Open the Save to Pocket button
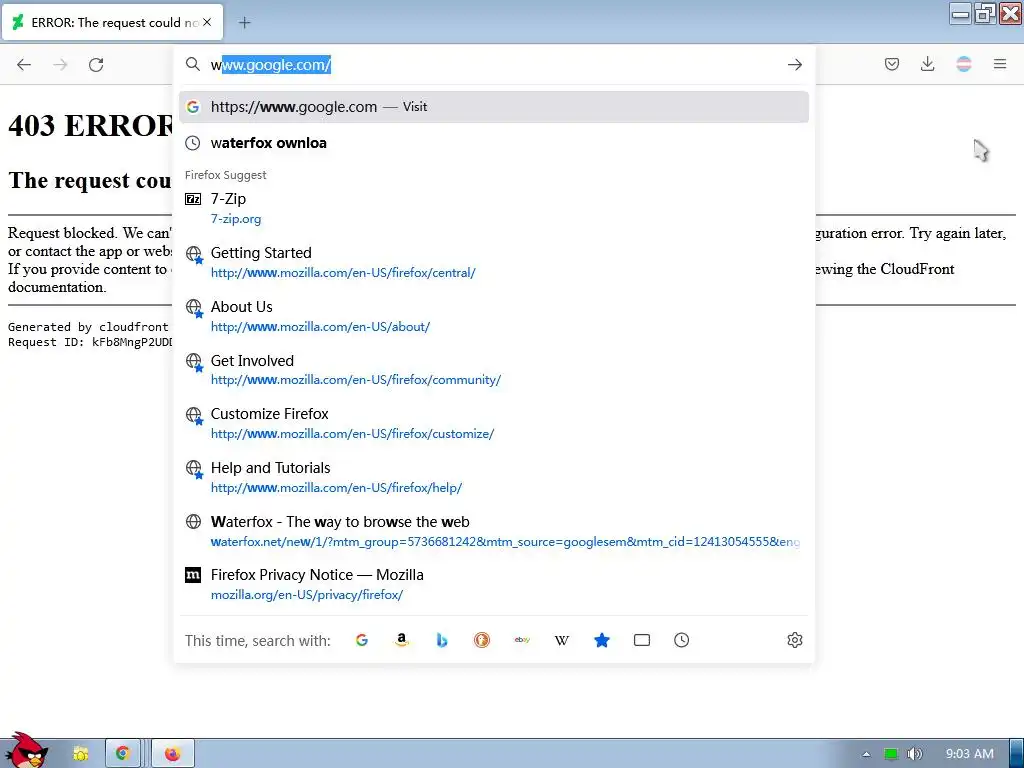 (891, 64)
